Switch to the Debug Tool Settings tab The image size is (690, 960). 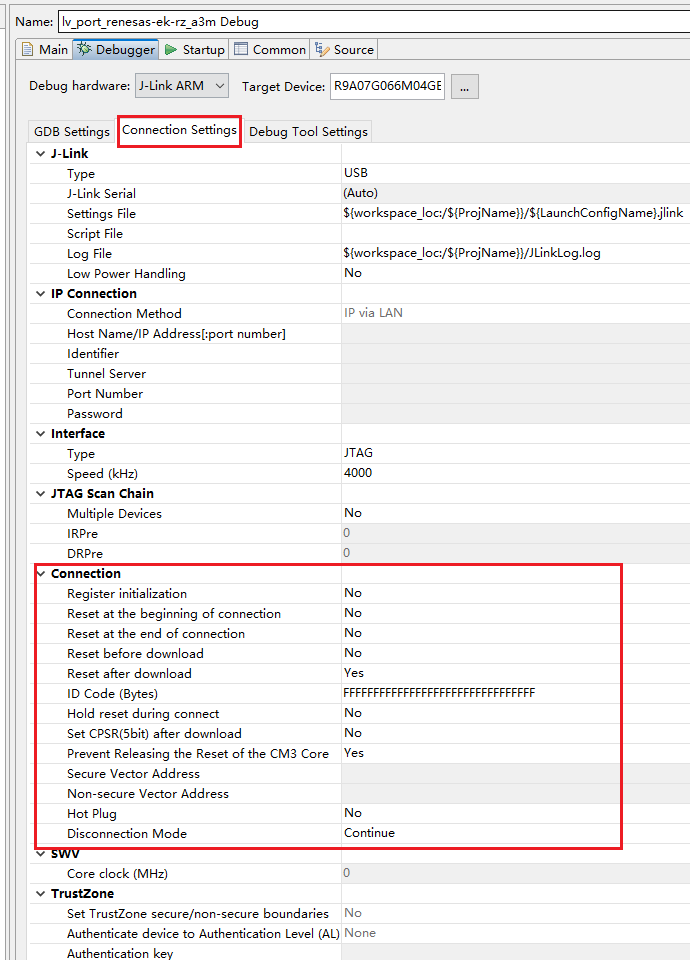(x=308, y=132)
